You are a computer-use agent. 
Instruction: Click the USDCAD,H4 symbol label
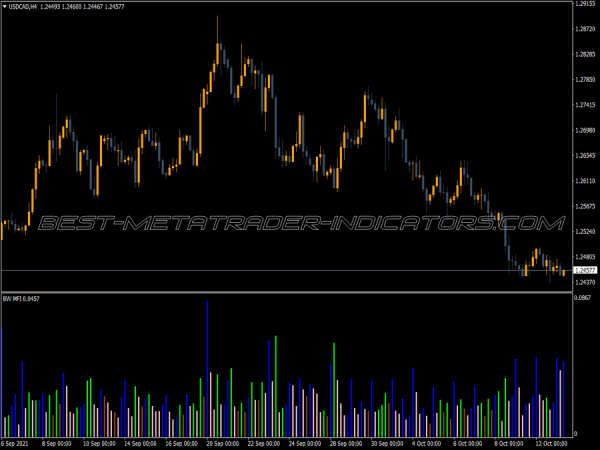(x=23, y=7)
